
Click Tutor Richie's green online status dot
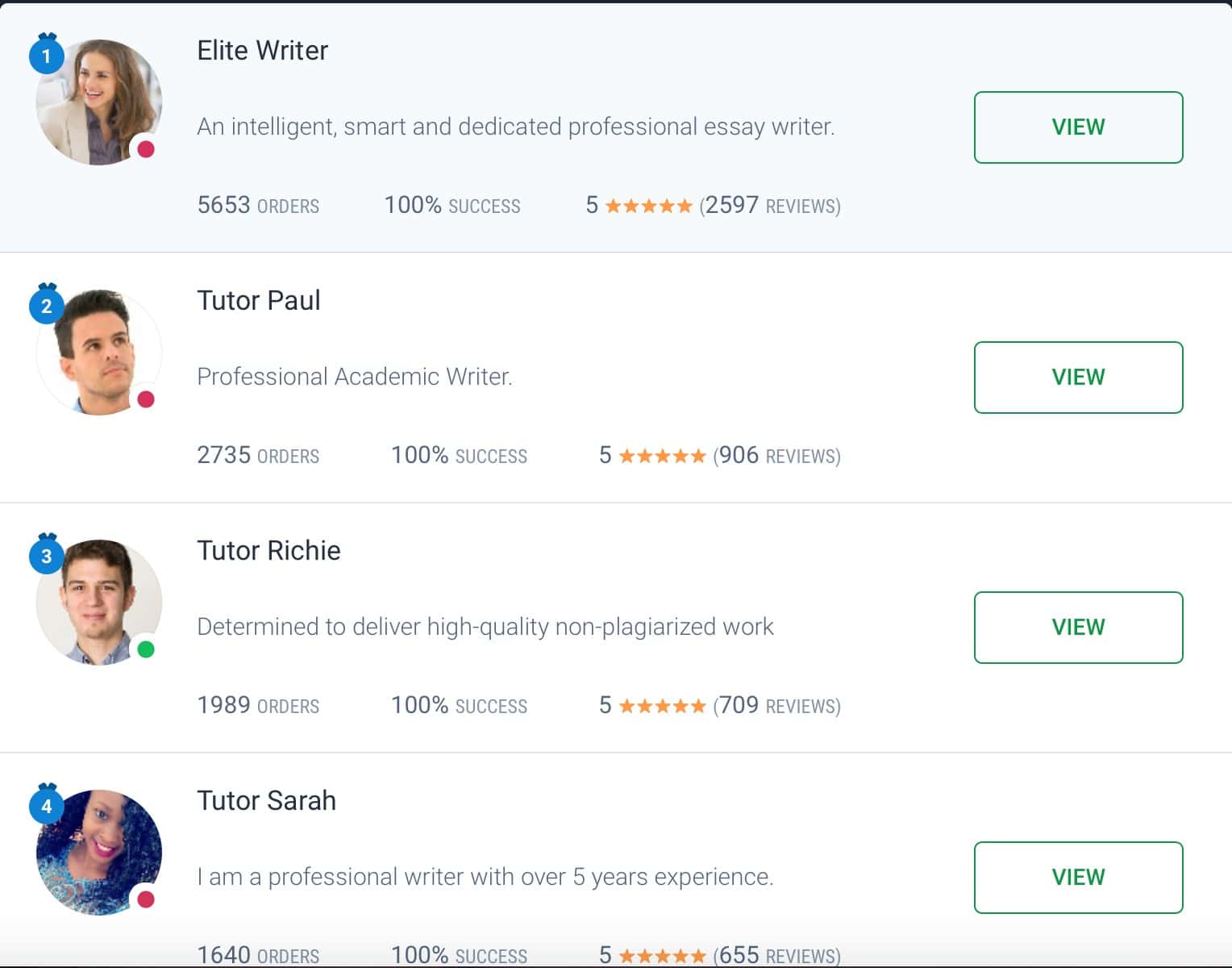pos(146,649)
